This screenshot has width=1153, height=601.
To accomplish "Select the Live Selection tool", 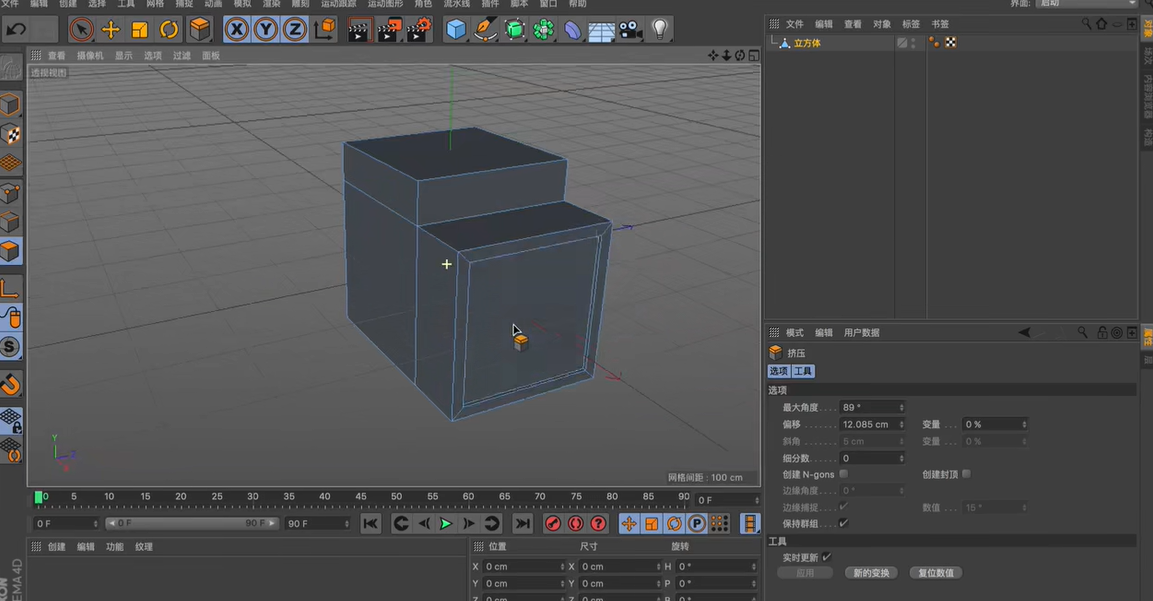I will pos(81,30).
